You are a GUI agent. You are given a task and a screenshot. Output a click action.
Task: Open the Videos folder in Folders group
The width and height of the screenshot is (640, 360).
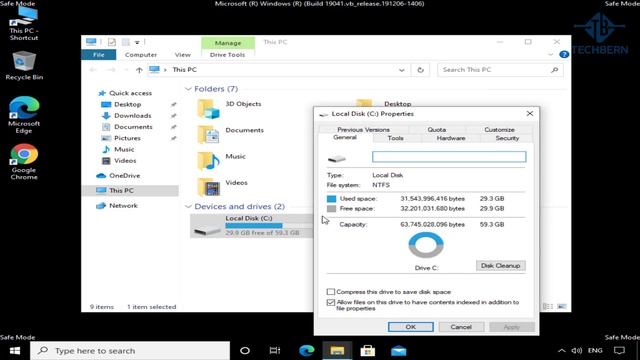pyautogui.click(x=223, y=187)
